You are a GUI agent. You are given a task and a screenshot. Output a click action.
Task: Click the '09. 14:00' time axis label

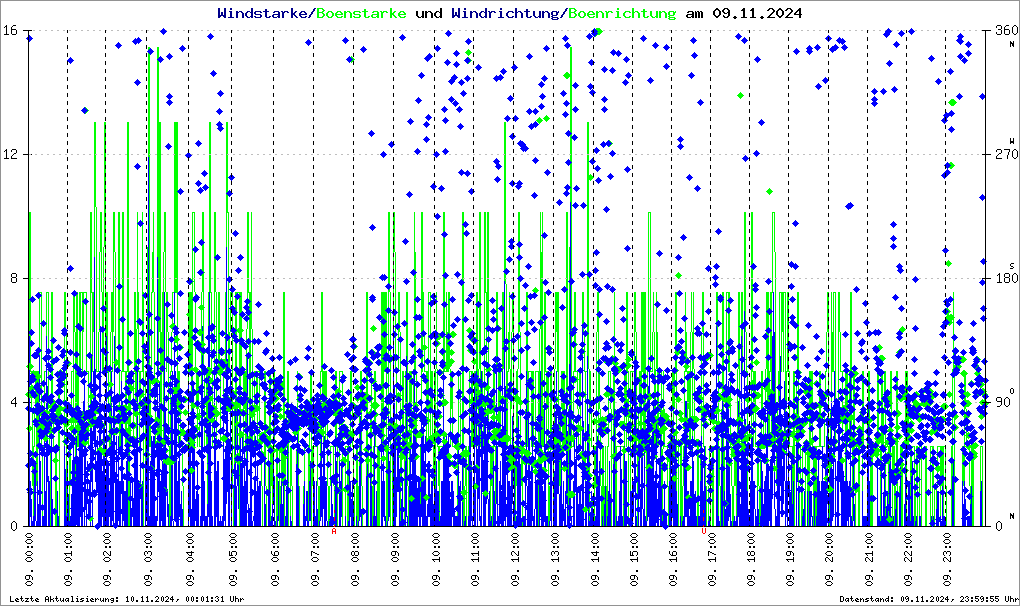(x=595, y=560)
